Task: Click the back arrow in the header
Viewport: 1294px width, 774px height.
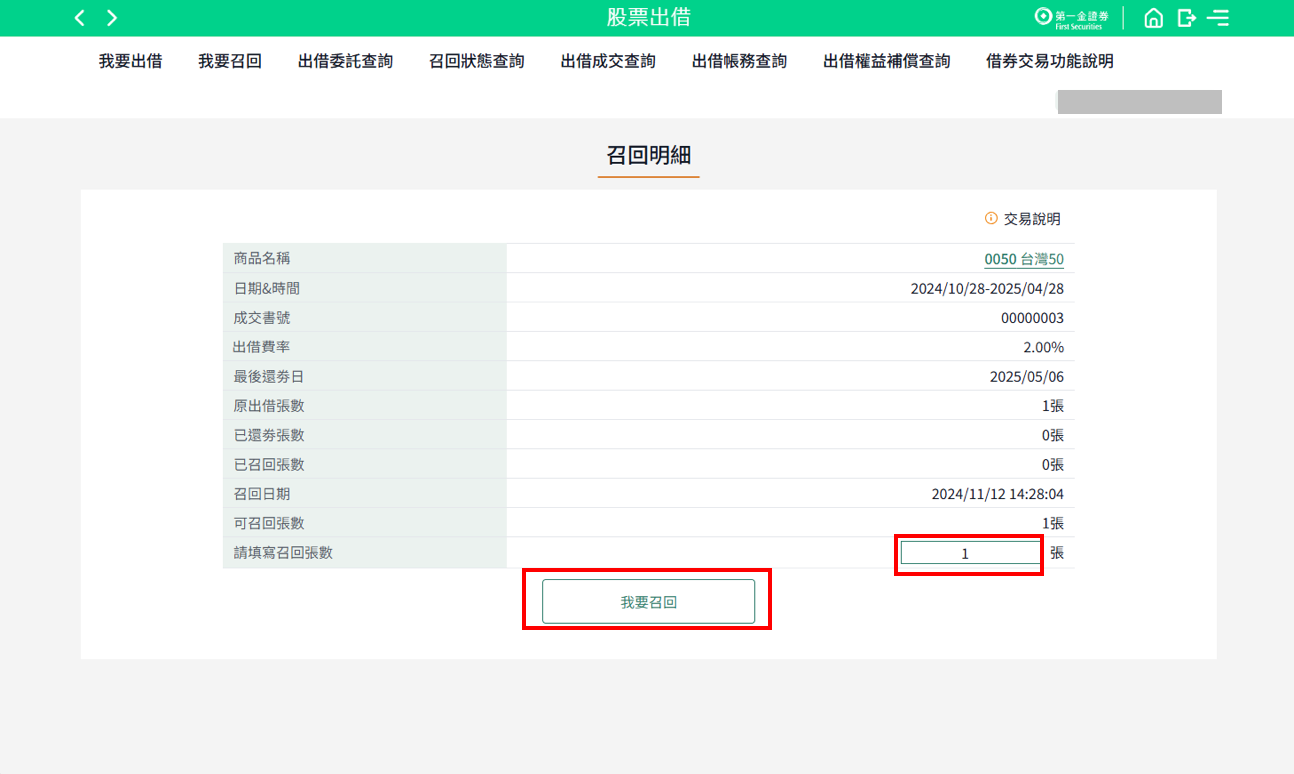Action: tap(80, 18)
